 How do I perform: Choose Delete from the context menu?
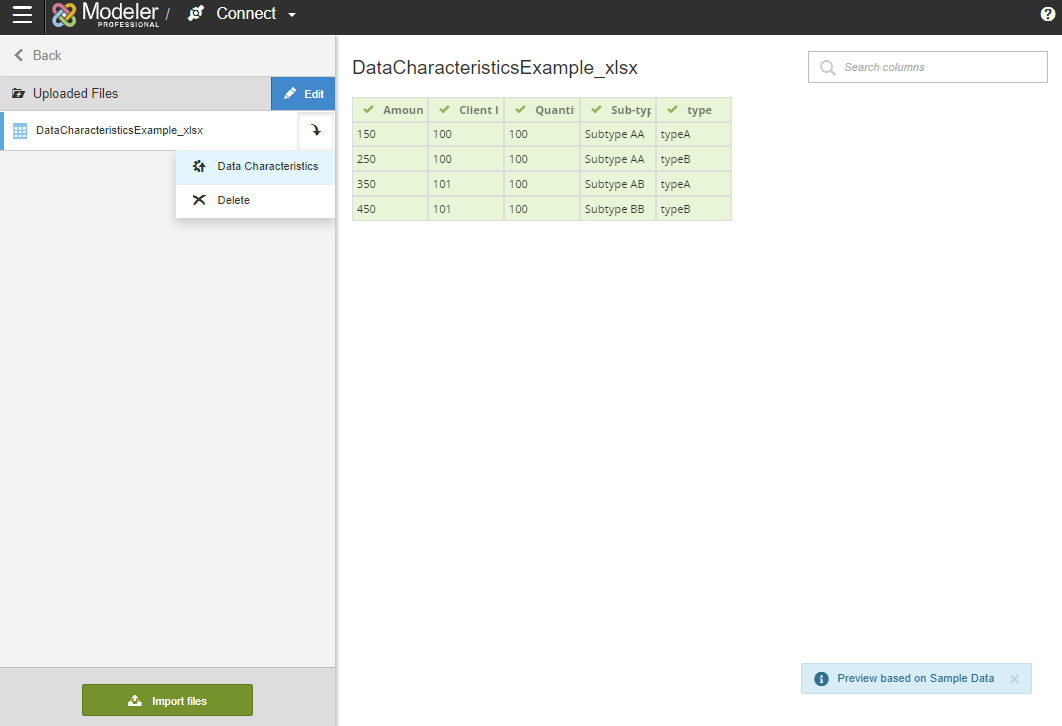(x=233, y=200)
